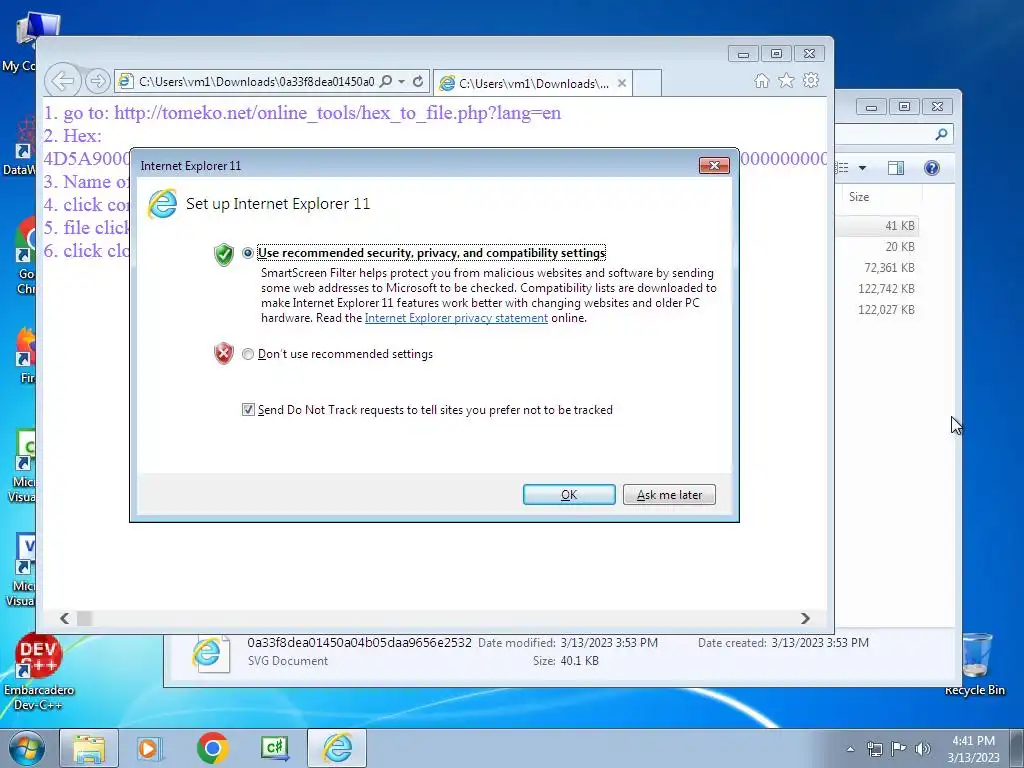Open Windows Explorer from the taskbar

pyautogui.click(x=89, y=748)
